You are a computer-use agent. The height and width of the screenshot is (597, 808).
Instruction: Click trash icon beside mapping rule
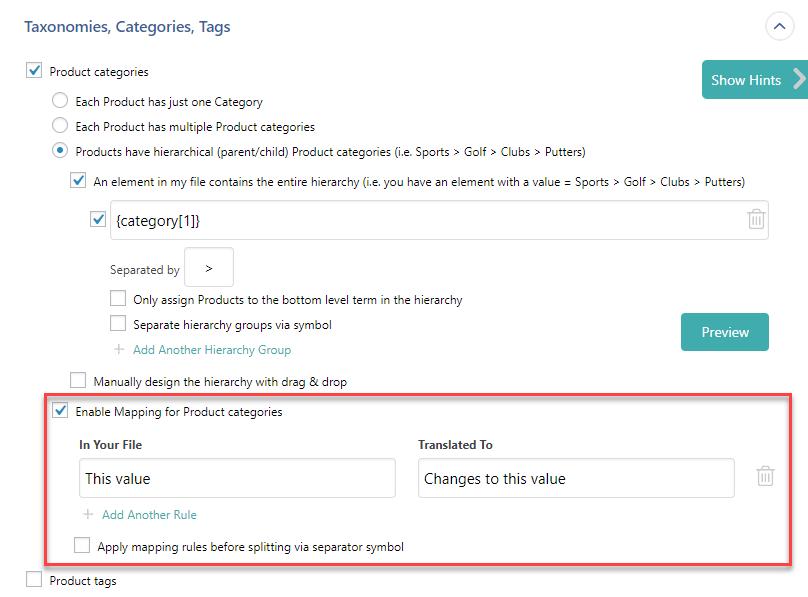pos(765,476)
